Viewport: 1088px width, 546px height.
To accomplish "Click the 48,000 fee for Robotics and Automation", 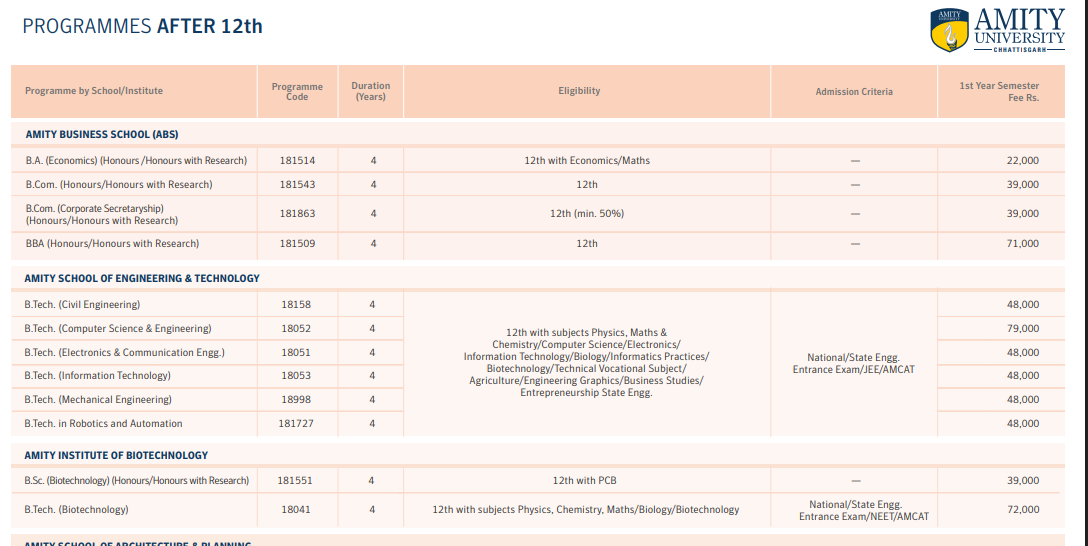I will pos(1023,423).
